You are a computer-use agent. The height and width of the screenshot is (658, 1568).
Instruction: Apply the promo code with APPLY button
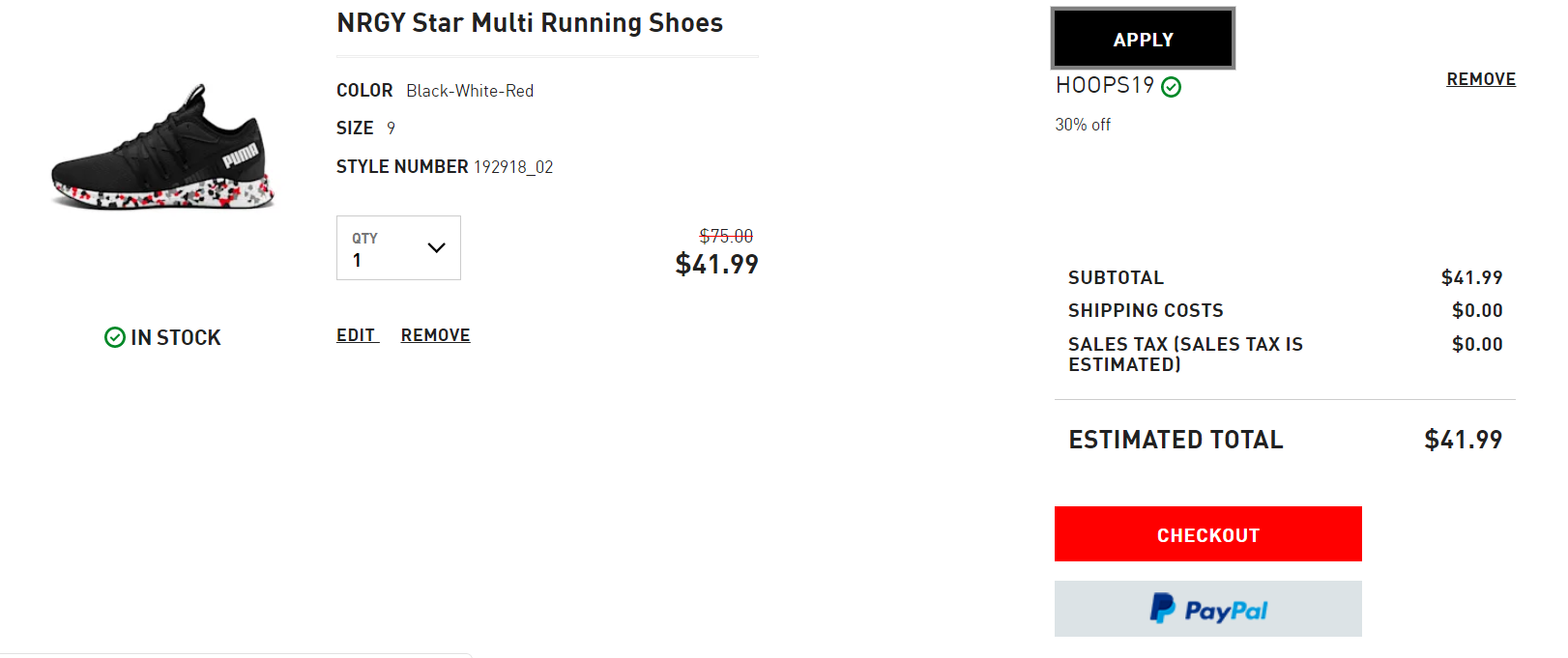1143,39
